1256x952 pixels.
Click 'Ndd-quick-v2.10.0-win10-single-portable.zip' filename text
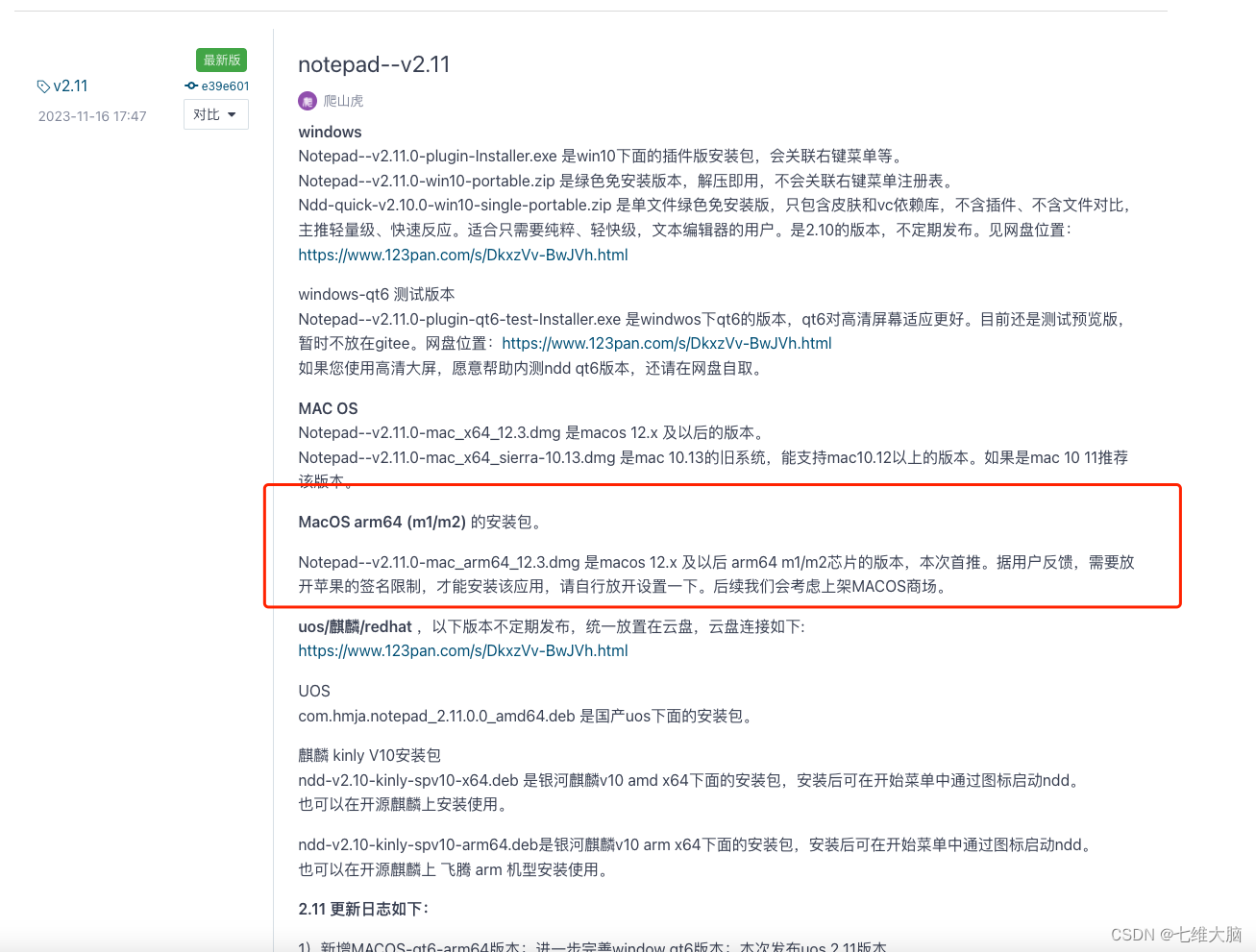pyautogui.click(x=455, y=205)
